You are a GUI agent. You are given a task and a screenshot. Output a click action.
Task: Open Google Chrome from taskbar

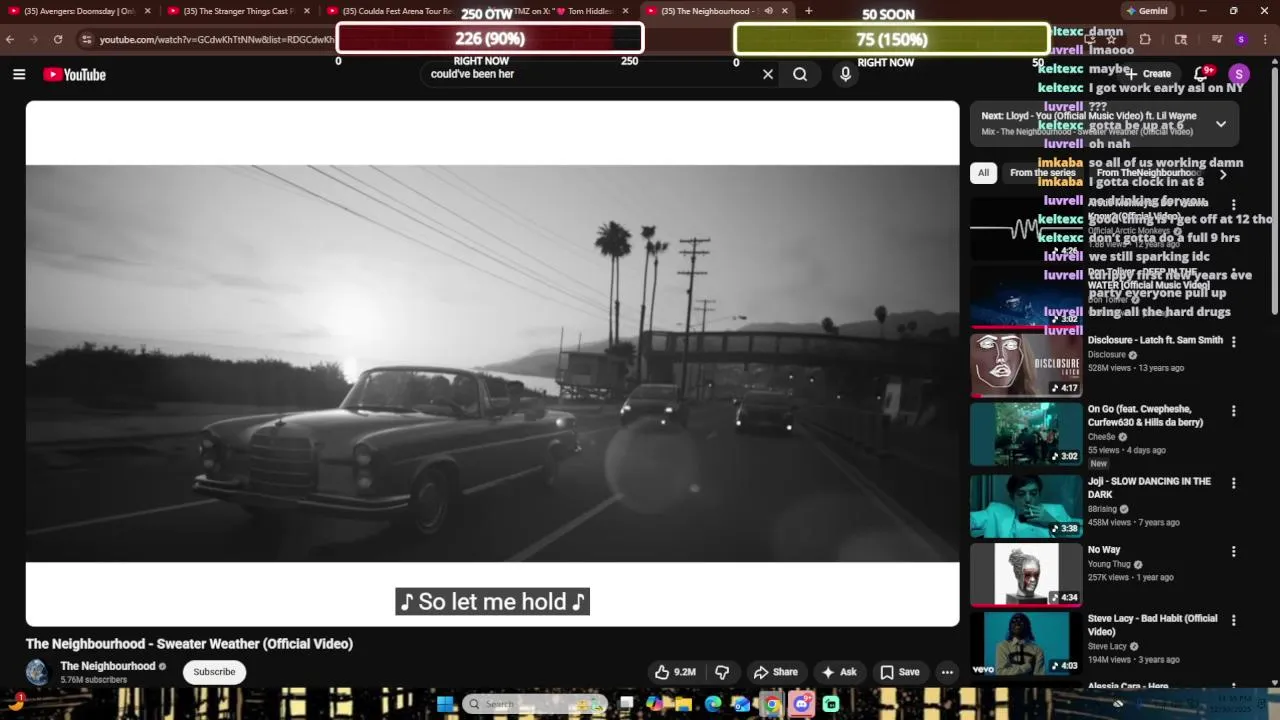tap(772, 704)
